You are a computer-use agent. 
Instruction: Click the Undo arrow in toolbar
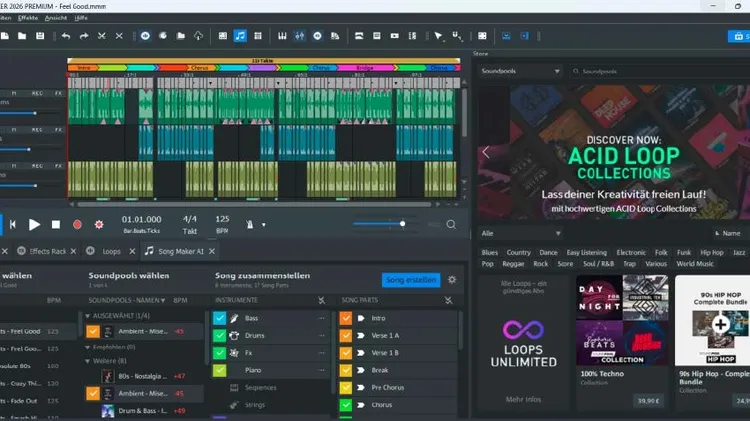[x=66, y=36]
